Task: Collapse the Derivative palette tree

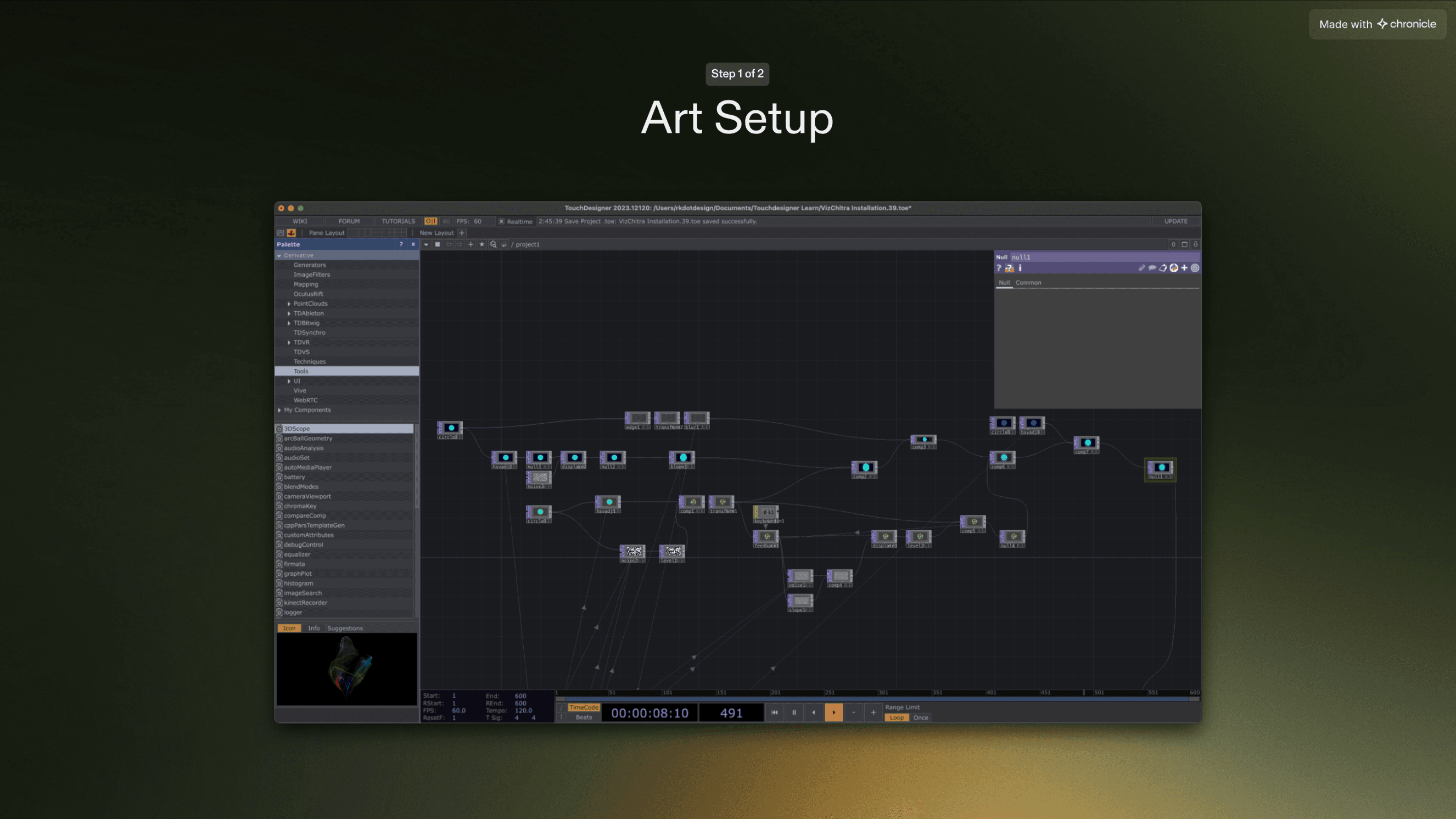Action: click(x=279, y=255)
